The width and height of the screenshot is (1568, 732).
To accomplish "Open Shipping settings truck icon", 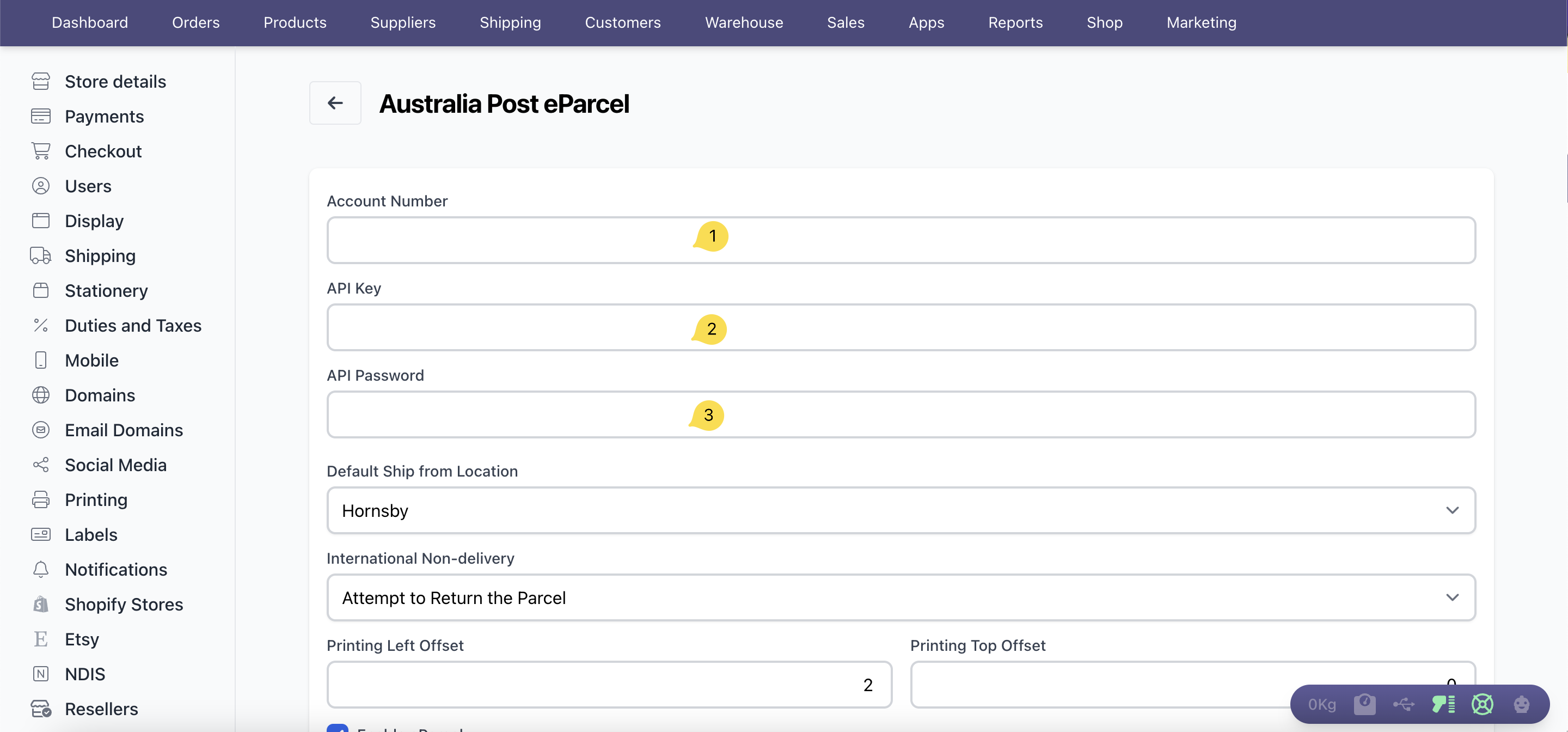I will (41, 256).
